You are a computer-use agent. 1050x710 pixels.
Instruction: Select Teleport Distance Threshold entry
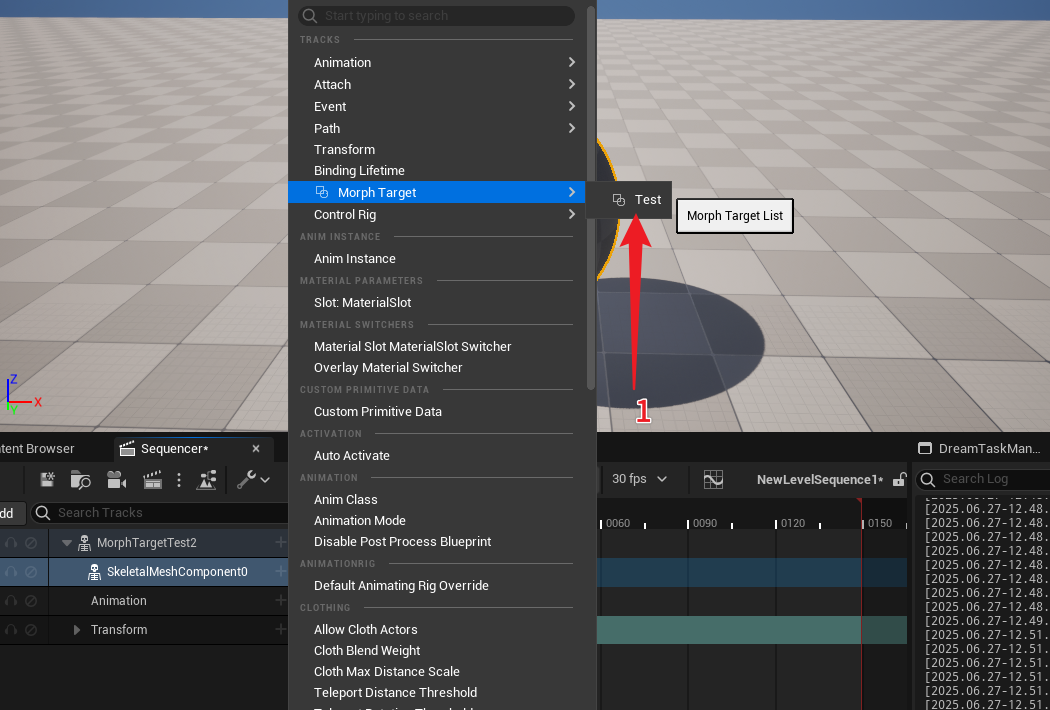point(437,693)
